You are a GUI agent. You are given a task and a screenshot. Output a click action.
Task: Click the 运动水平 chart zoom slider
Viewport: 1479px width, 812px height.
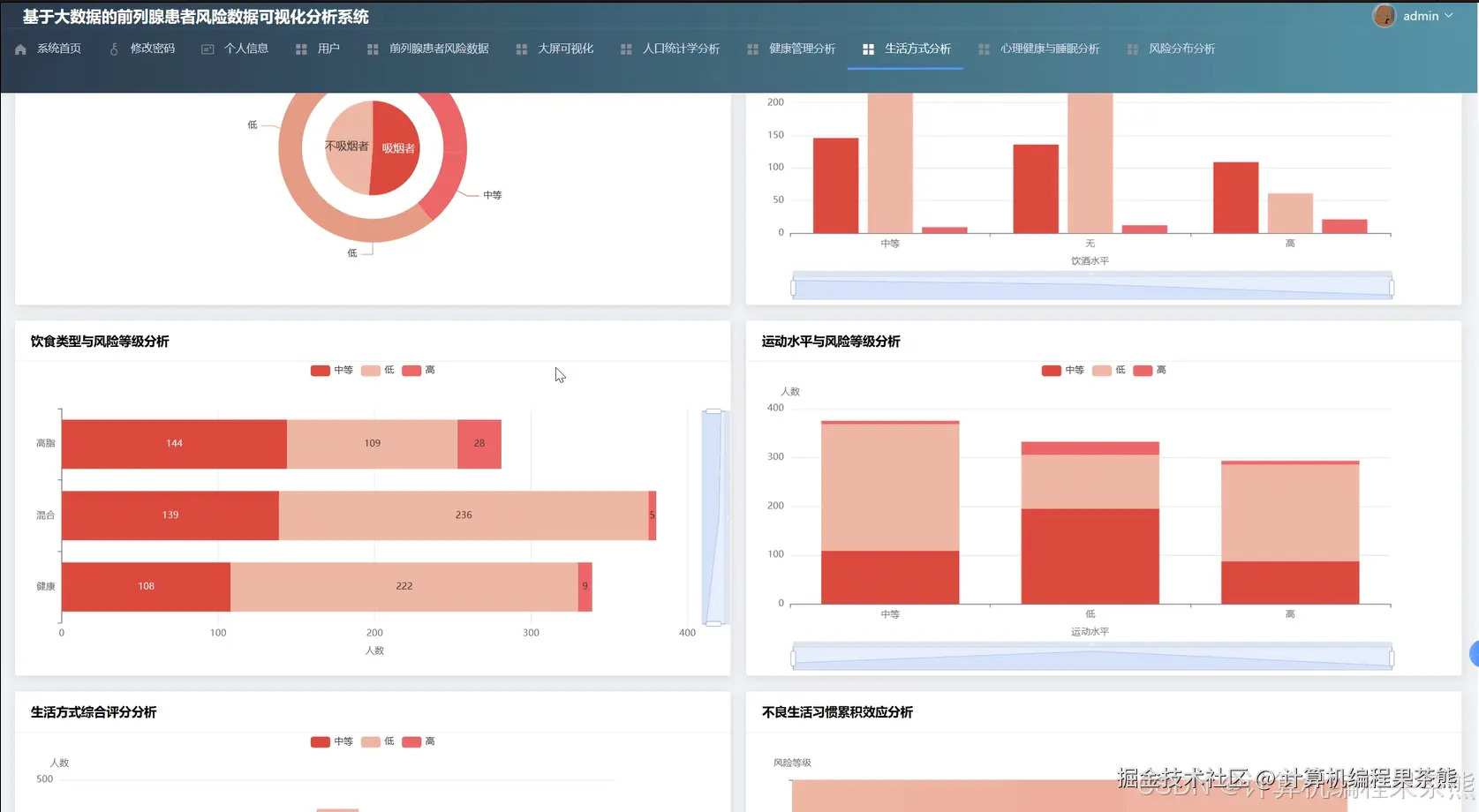coord(1092,658)
